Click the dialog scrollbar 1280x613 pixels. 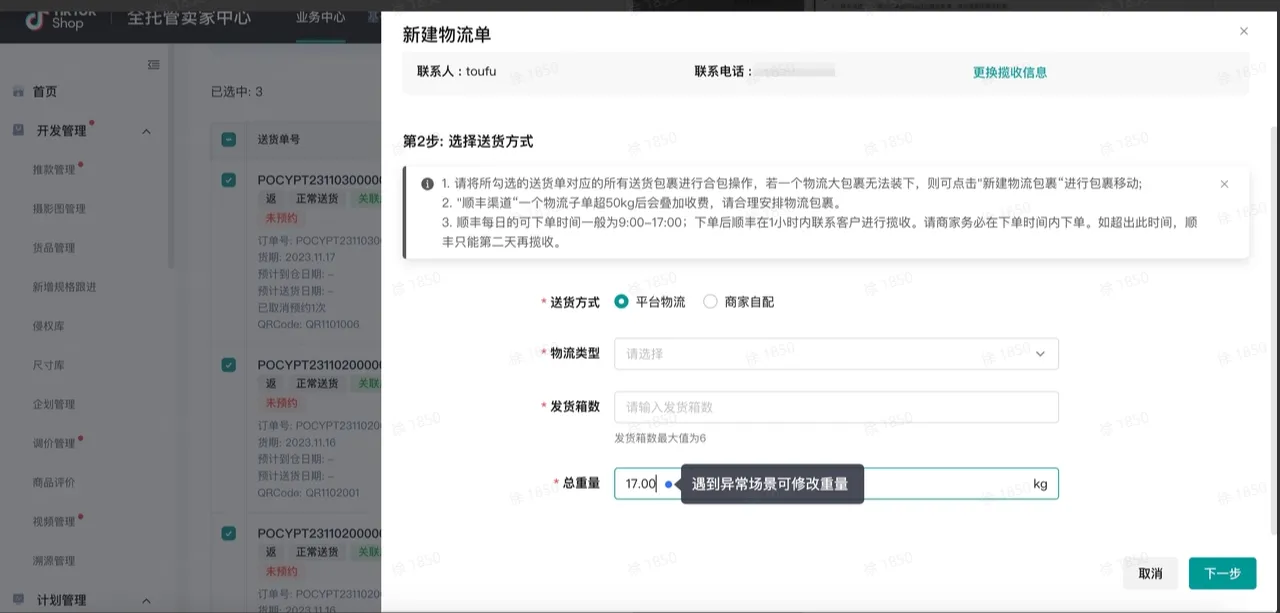pyautogui.click(x=1274, y=330)
